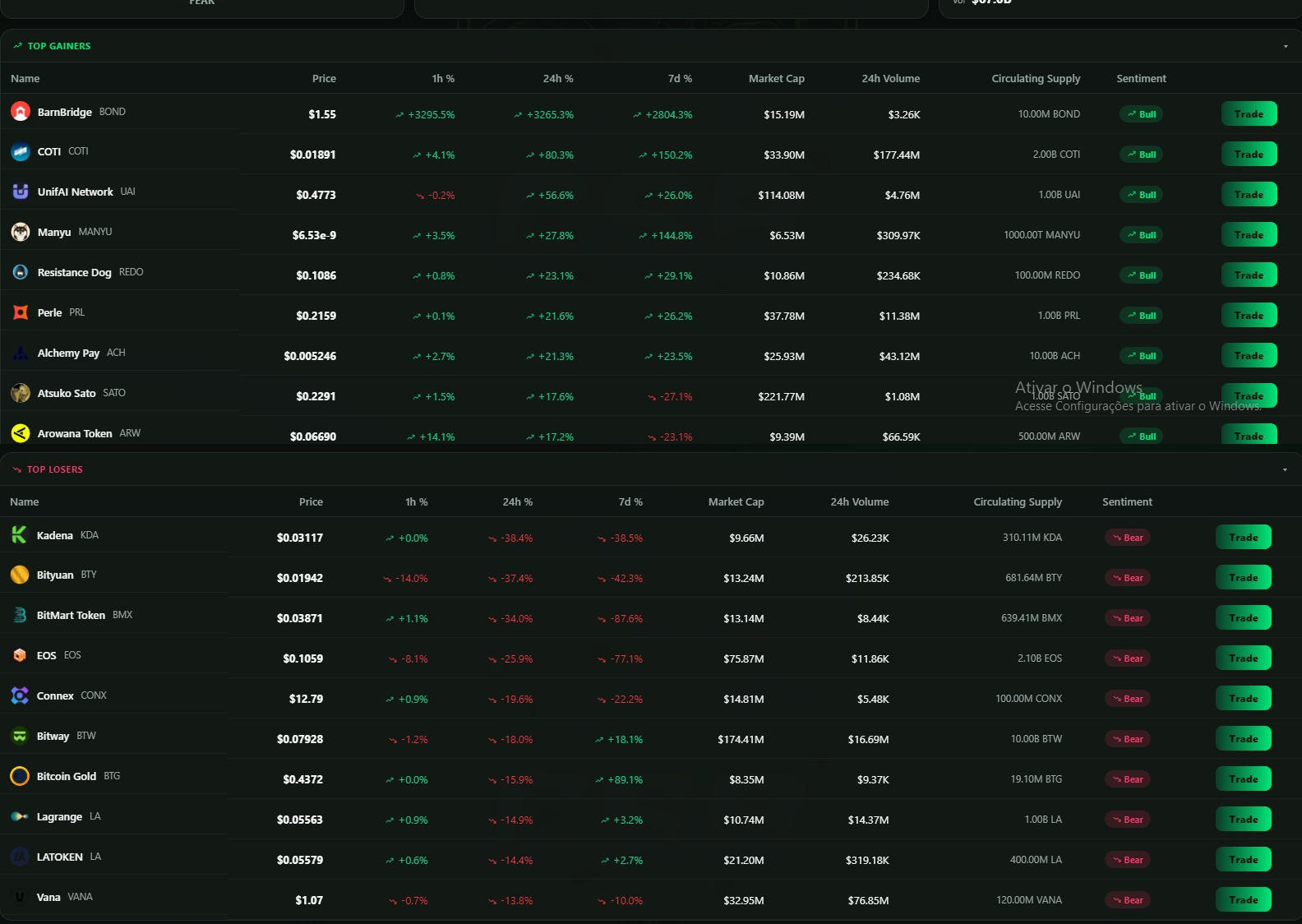Click the Resistance Dog coin logo
Screen dimensions: 1302x924
(x=21, y=272)
